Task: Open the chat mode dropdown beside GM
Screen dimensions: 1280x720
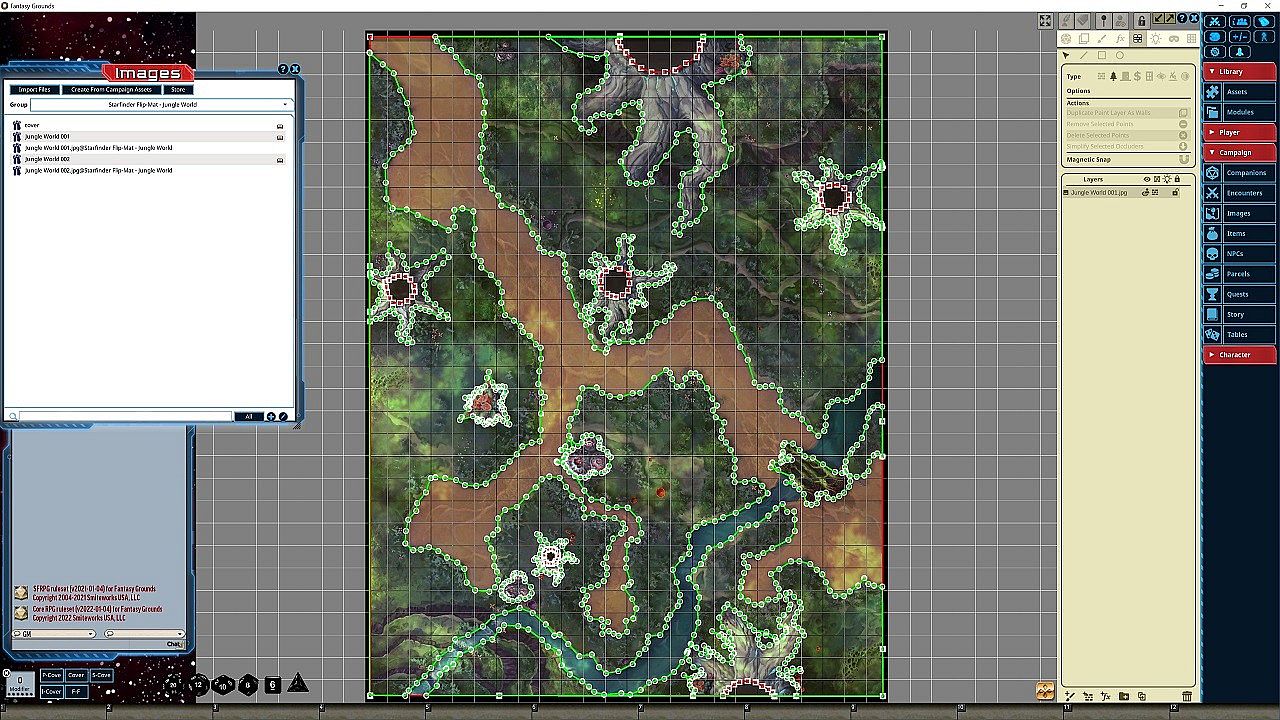Action: click(x=144, y=634)
